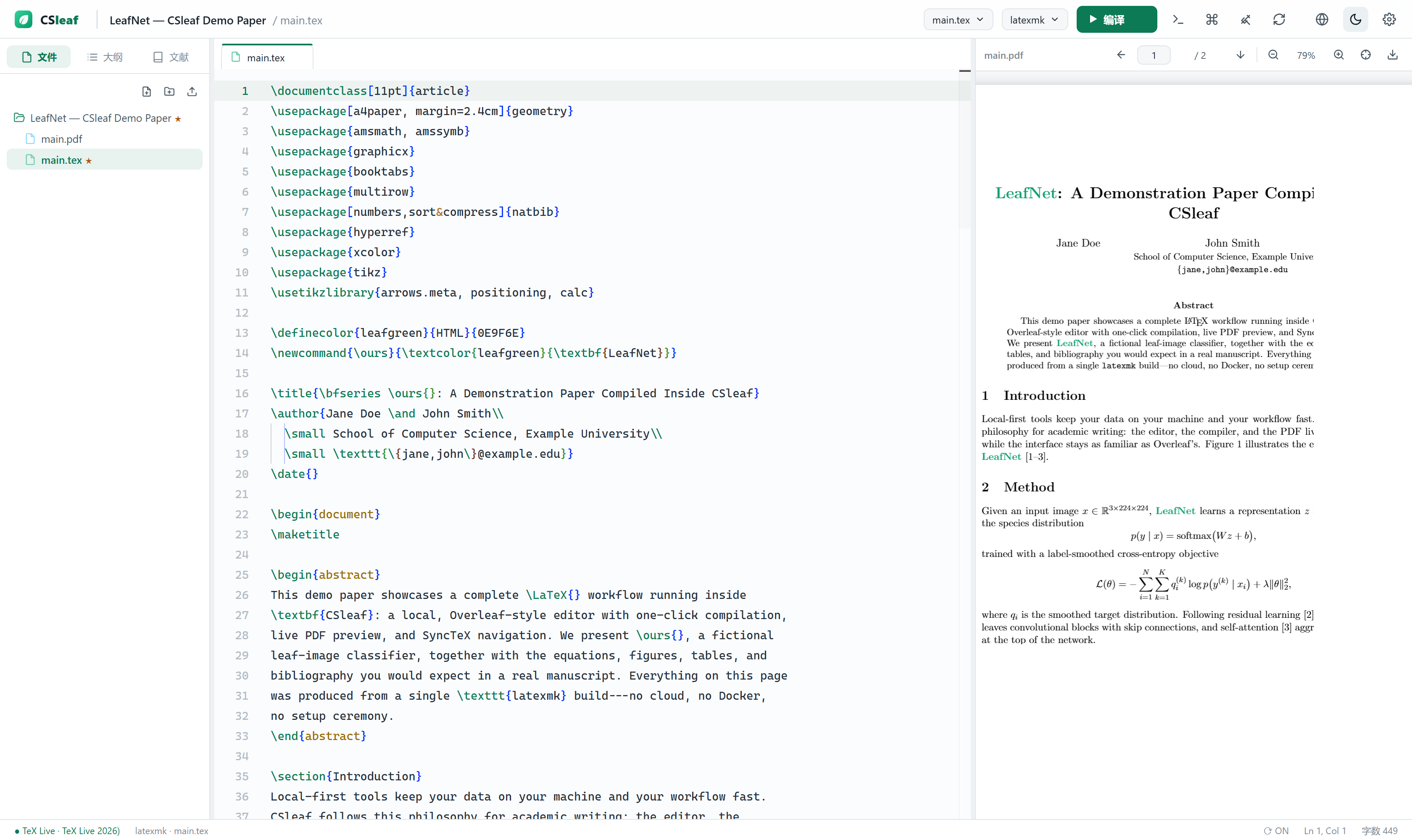Toggle dark mode moon icon
This screenshot has height=840, width=1412.
1355,20
